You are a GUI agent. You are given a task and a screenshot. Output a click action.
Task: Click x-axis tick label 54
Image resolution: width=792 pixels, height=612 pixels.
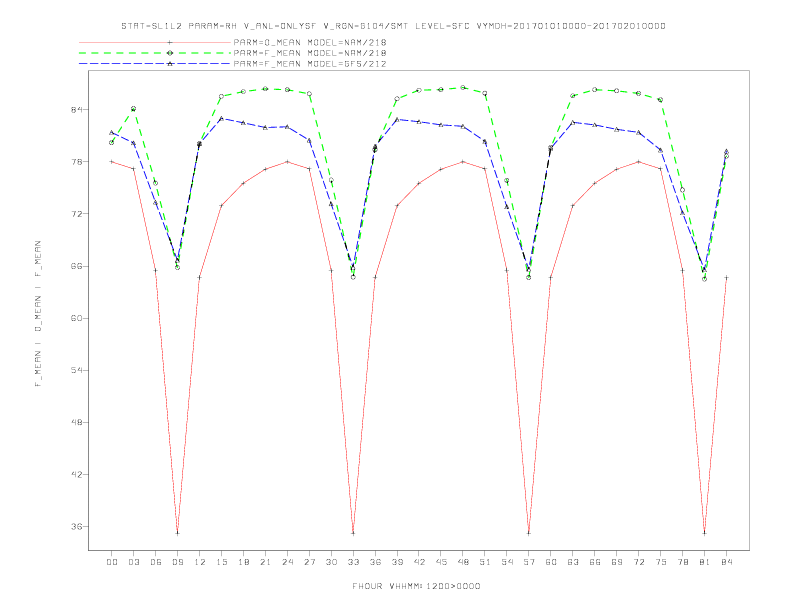point(507,562)
